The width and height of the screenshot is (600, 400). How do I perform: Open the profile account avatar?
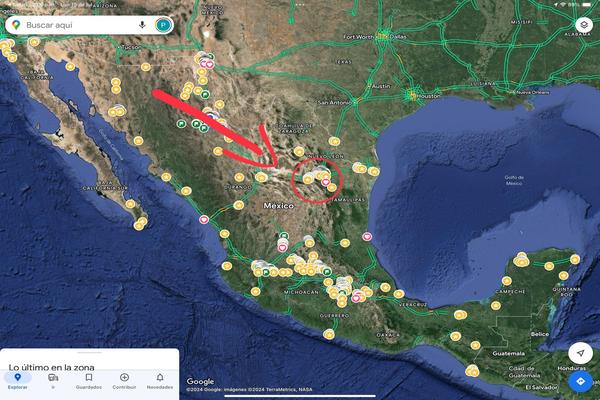click(163, 24)
